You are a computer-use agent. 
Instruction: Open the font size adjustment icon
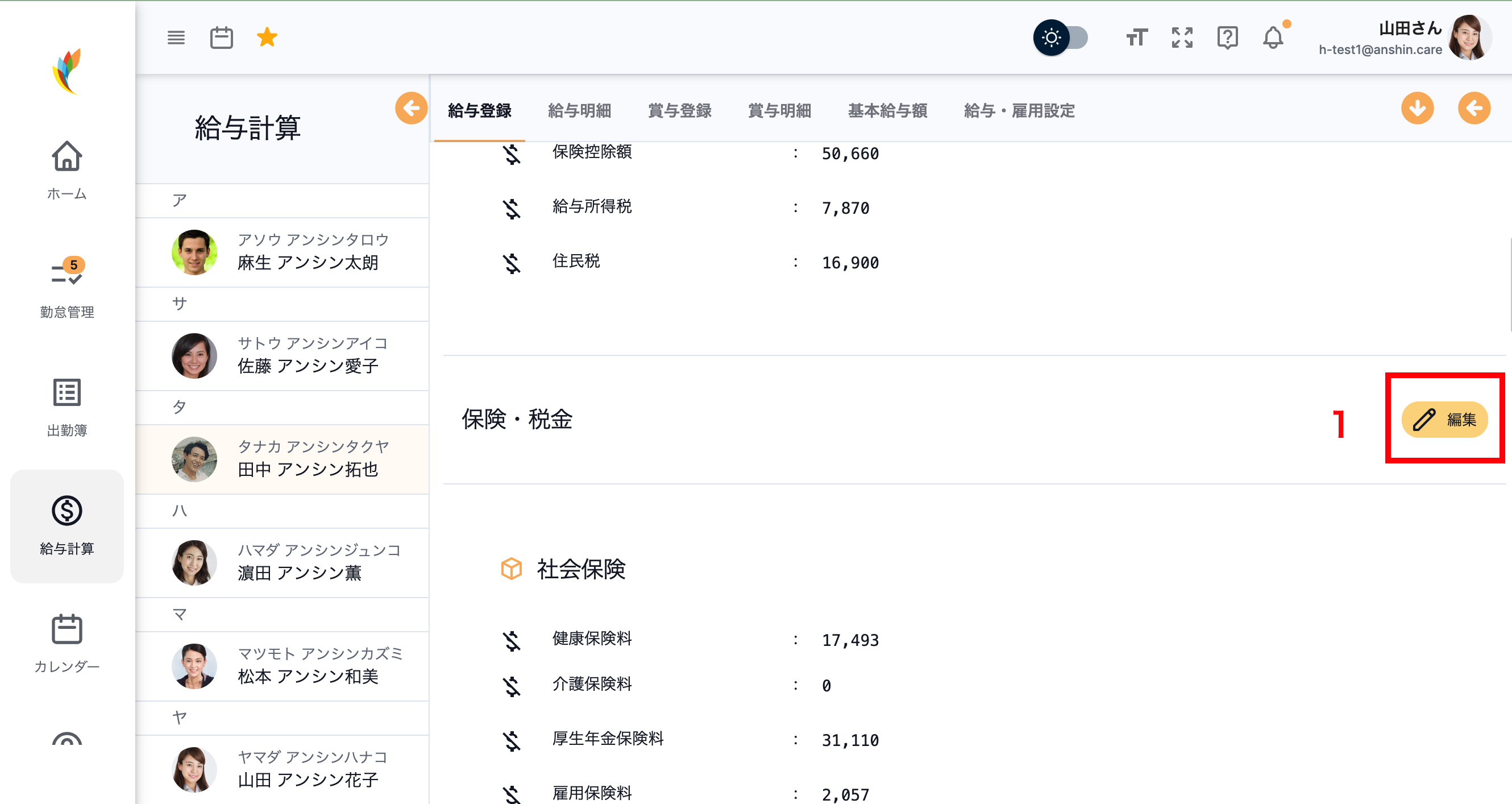click(1136, 38)
